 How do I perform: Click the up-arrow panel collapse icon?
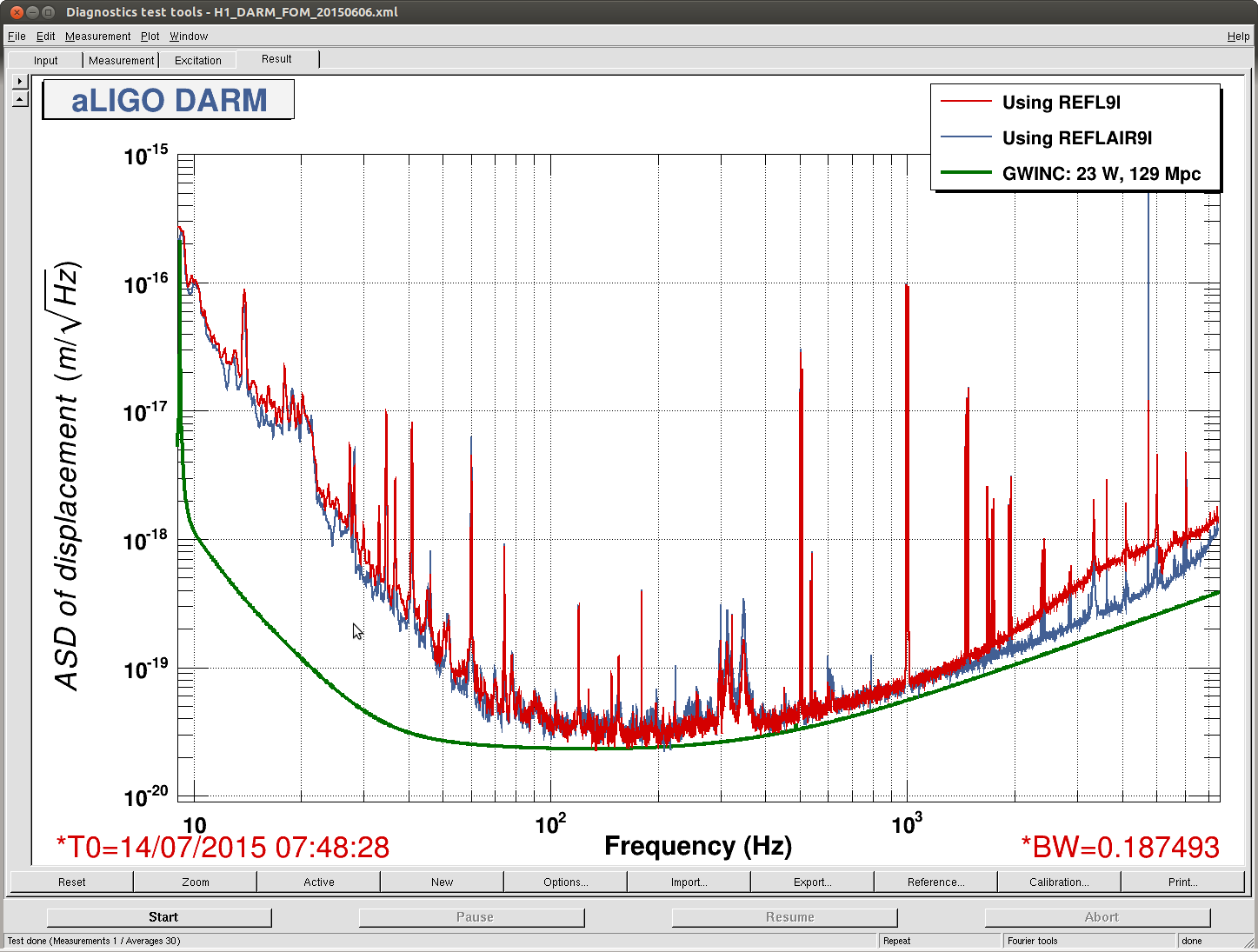tap(20, 99)
